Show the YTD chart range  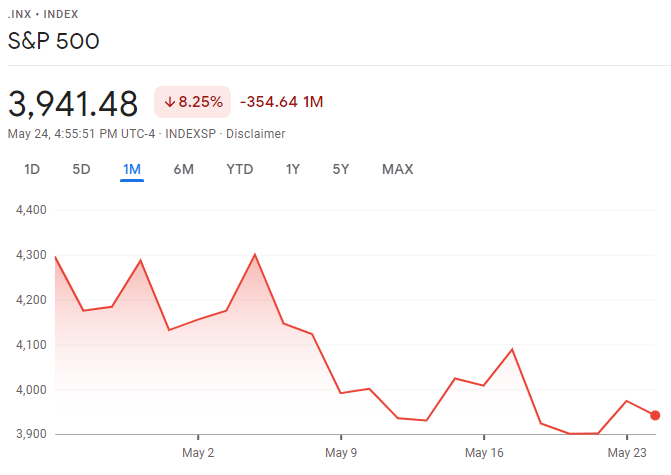click(x=240, y=169)
